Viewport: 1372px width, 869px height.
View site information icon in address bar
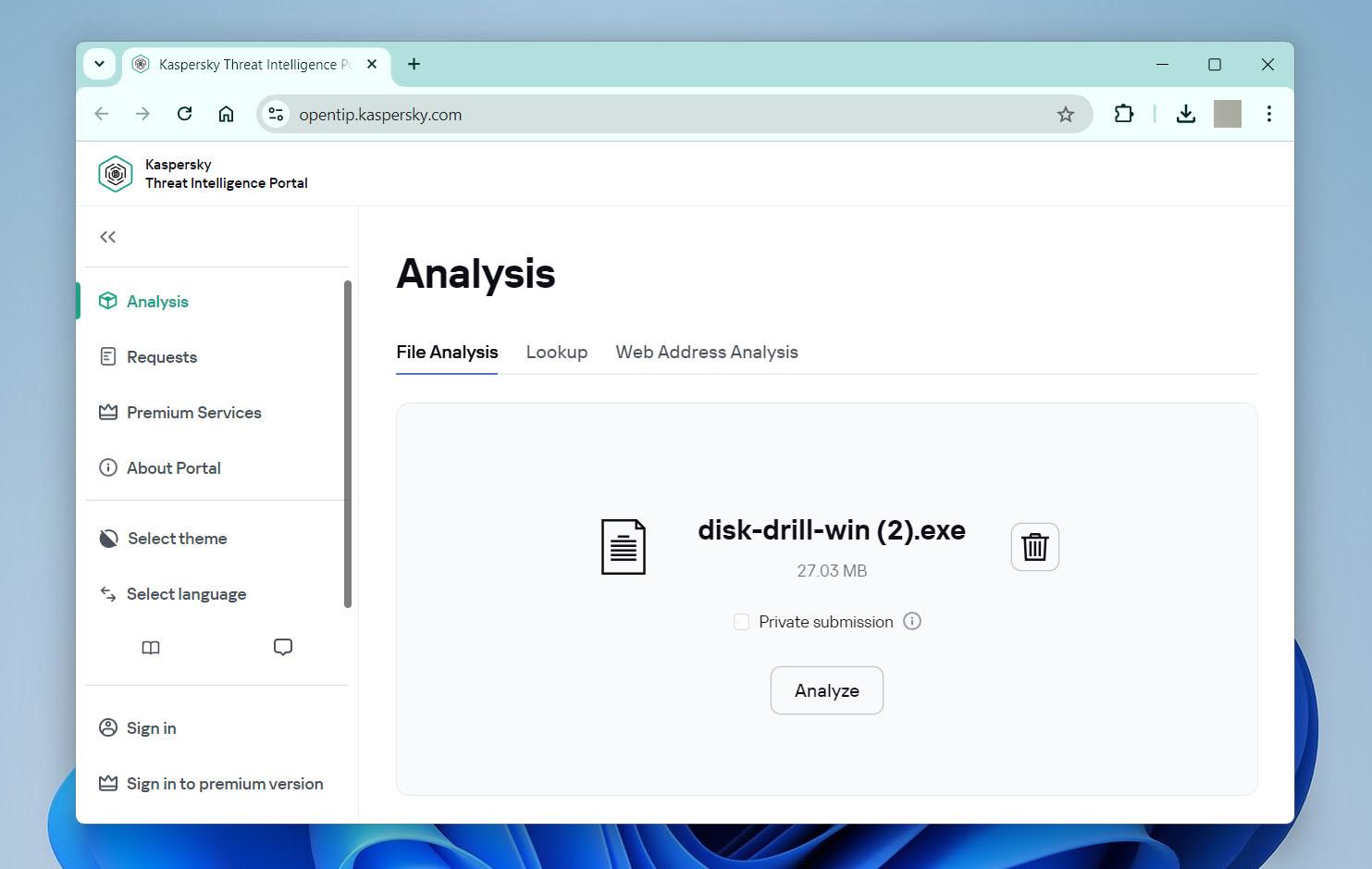point(276,114)
